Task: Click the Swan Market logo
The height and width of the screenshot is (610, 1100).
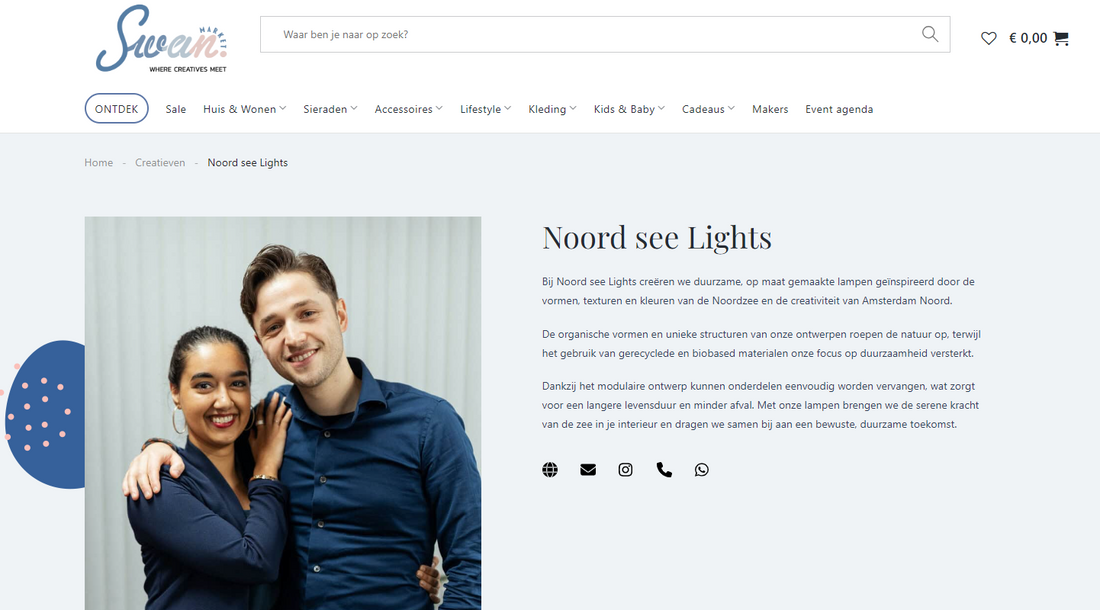Action: 161,39
